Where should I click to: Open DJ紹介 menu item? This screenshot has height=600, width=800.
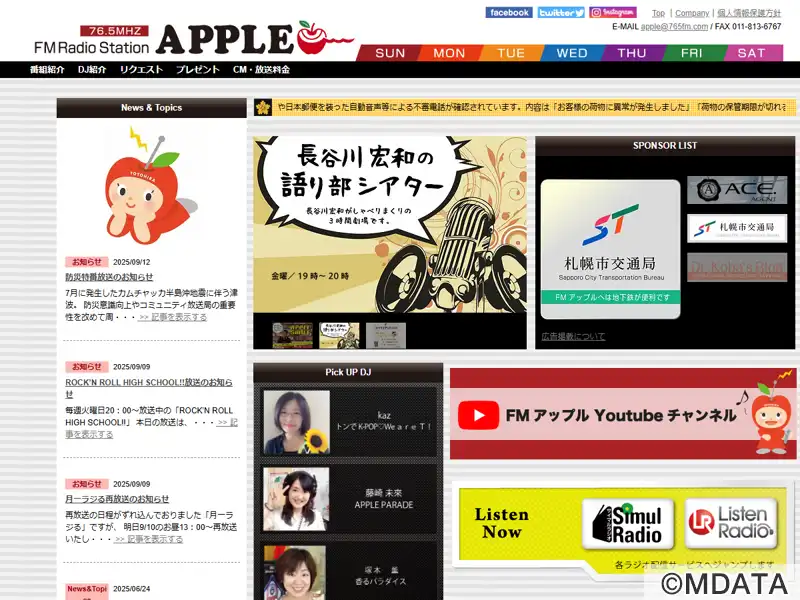[92, 69]
